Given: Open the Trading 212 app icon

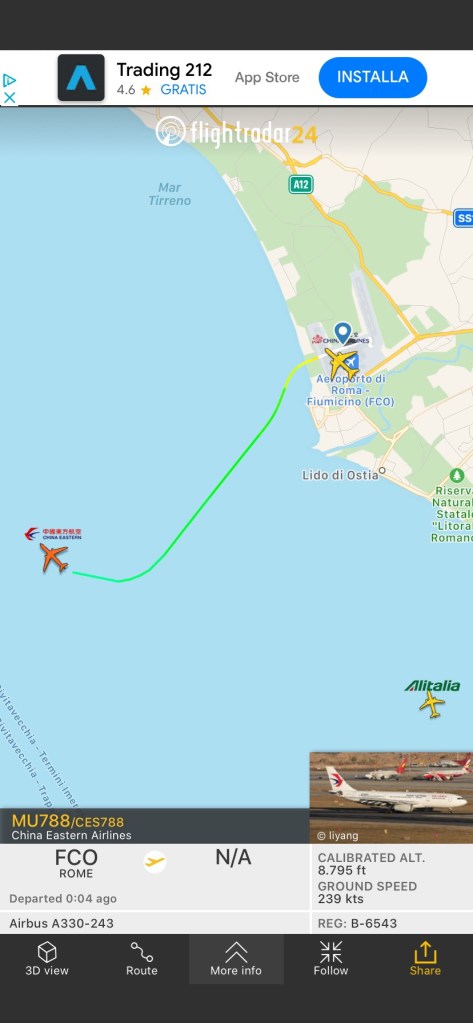Looking at the screenshot, I should coord(81,78).
